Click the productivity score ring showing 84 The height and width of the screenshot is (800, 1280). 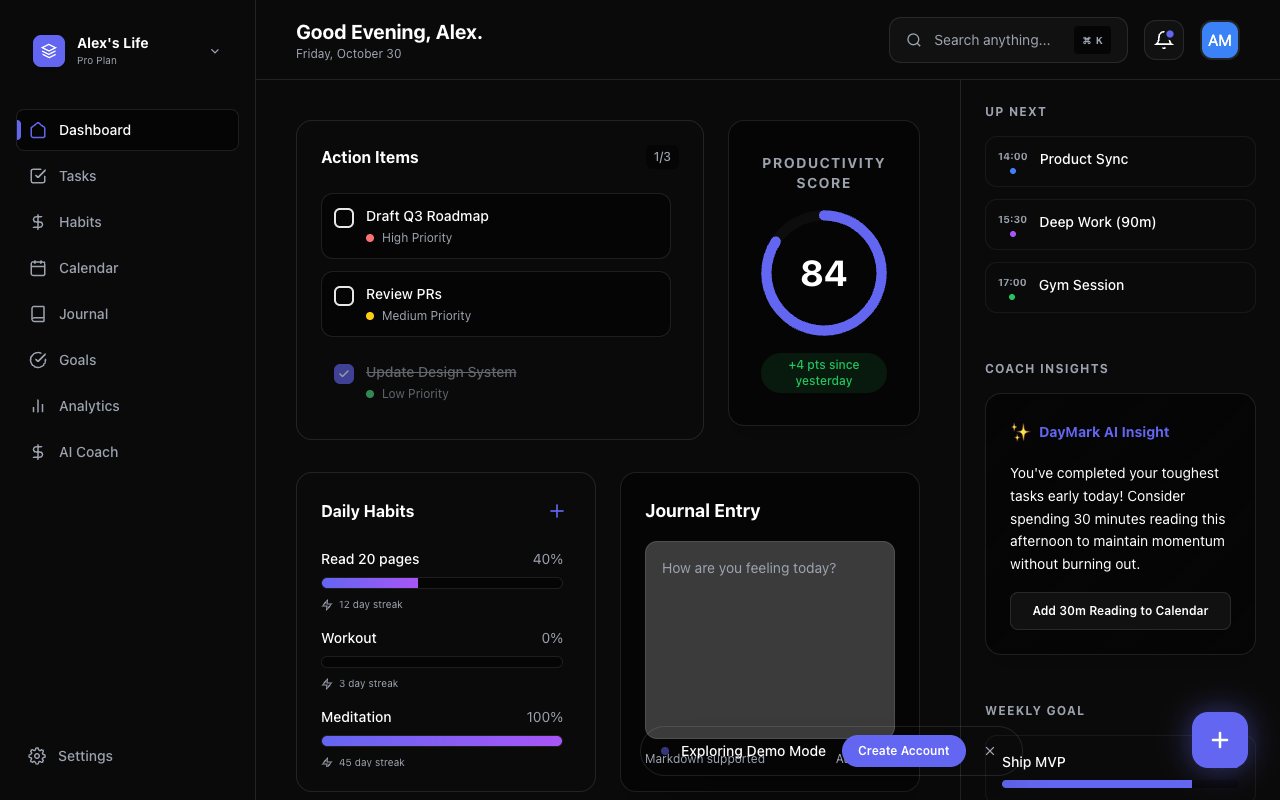click(824, 273)
